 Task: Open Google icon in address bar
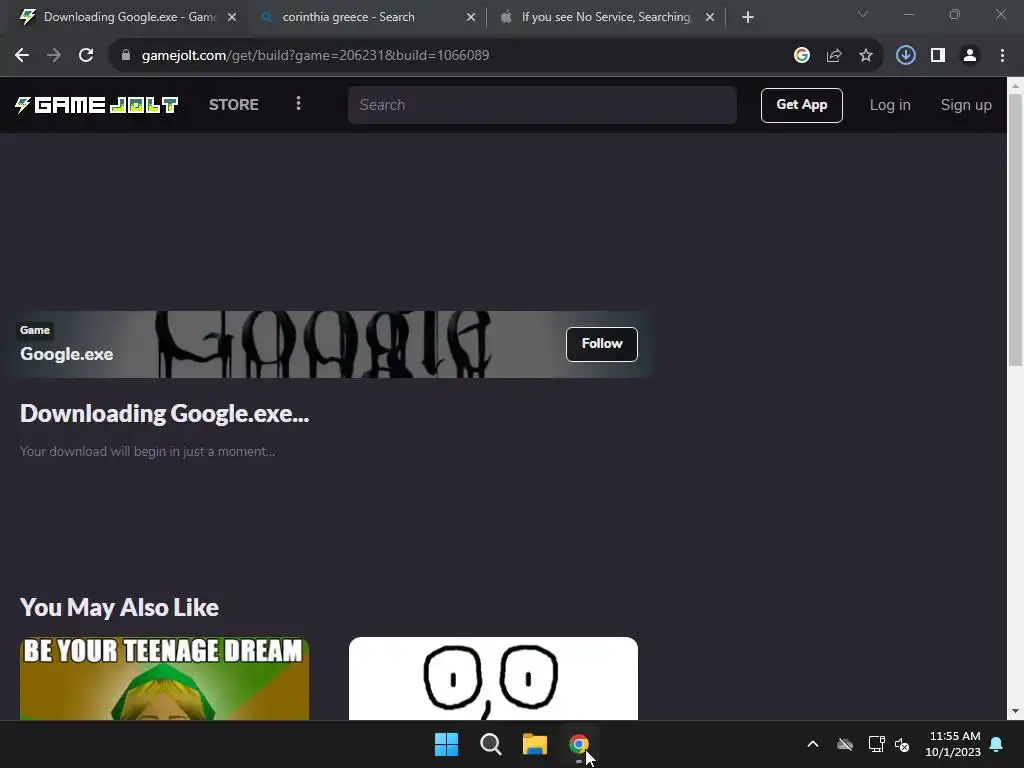[802, 56]
